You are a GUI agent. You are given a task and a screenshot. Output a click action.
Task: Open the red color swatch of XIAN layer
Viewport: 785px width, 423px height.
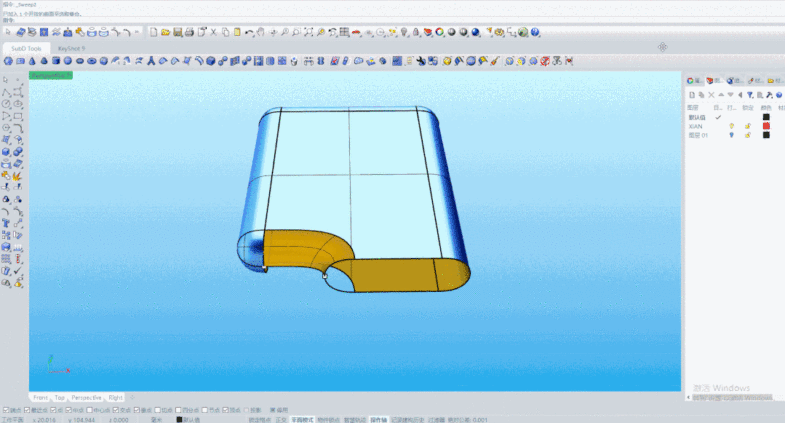766,126
